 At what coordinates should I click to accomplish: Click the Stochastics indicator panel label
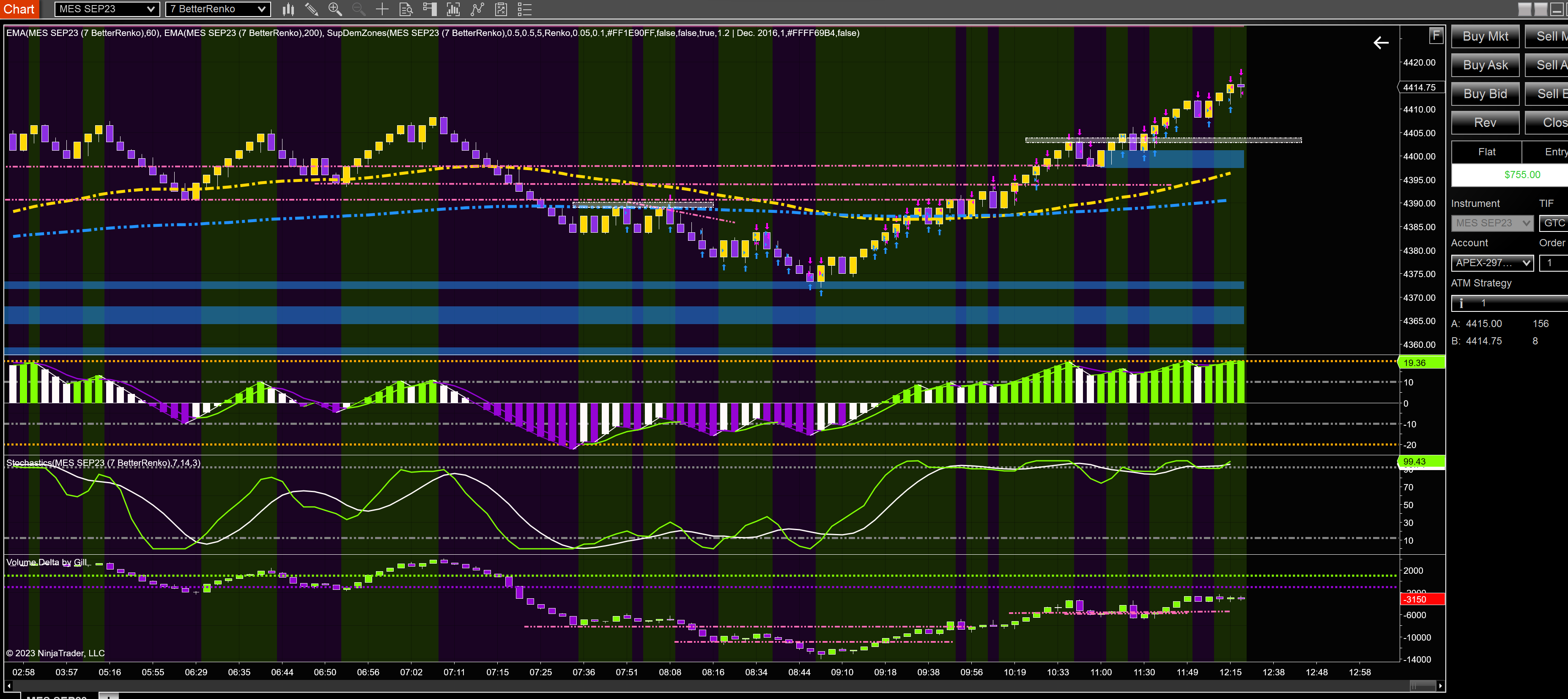tap(103, 463)
